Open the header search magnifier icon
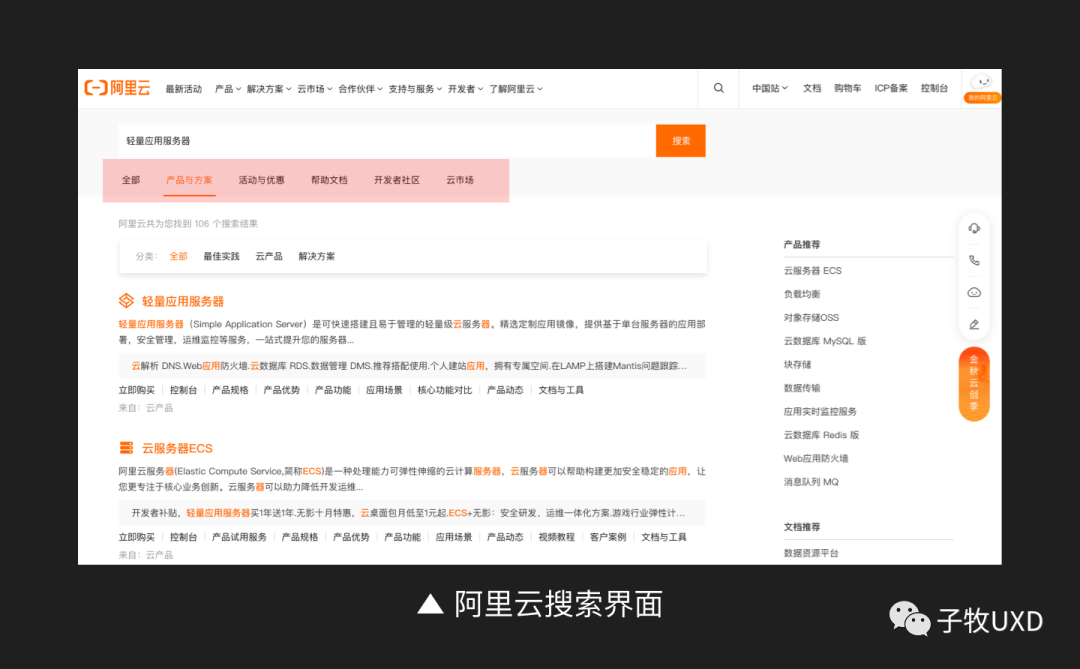 [x=718, y=88]
